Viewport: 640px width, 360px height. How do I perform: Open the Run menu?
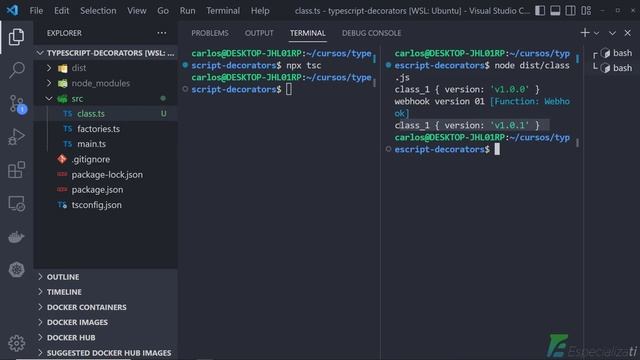[x=187, y=11]
